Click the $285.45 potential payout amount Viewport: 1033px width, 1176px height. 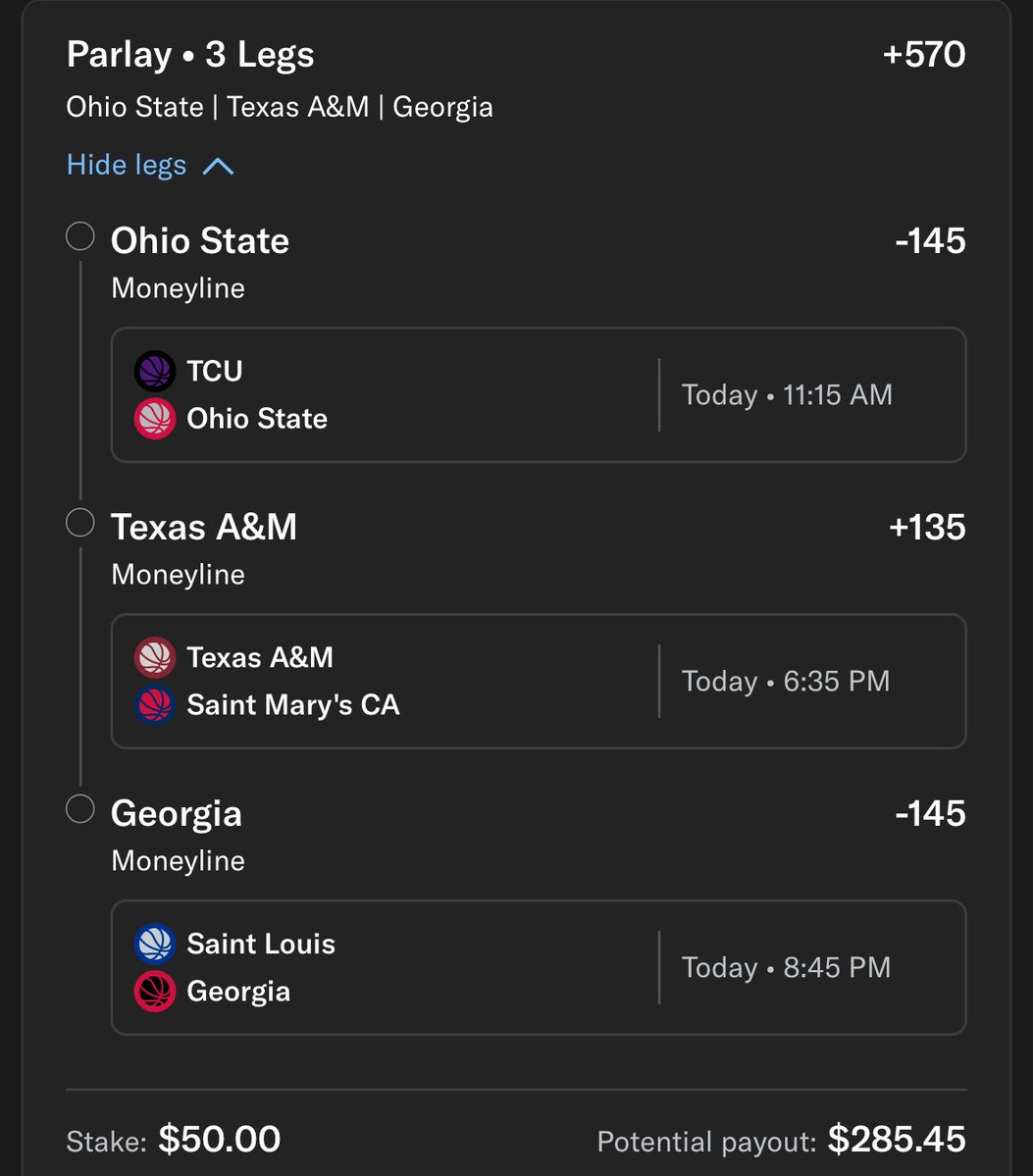[897, 1140]
